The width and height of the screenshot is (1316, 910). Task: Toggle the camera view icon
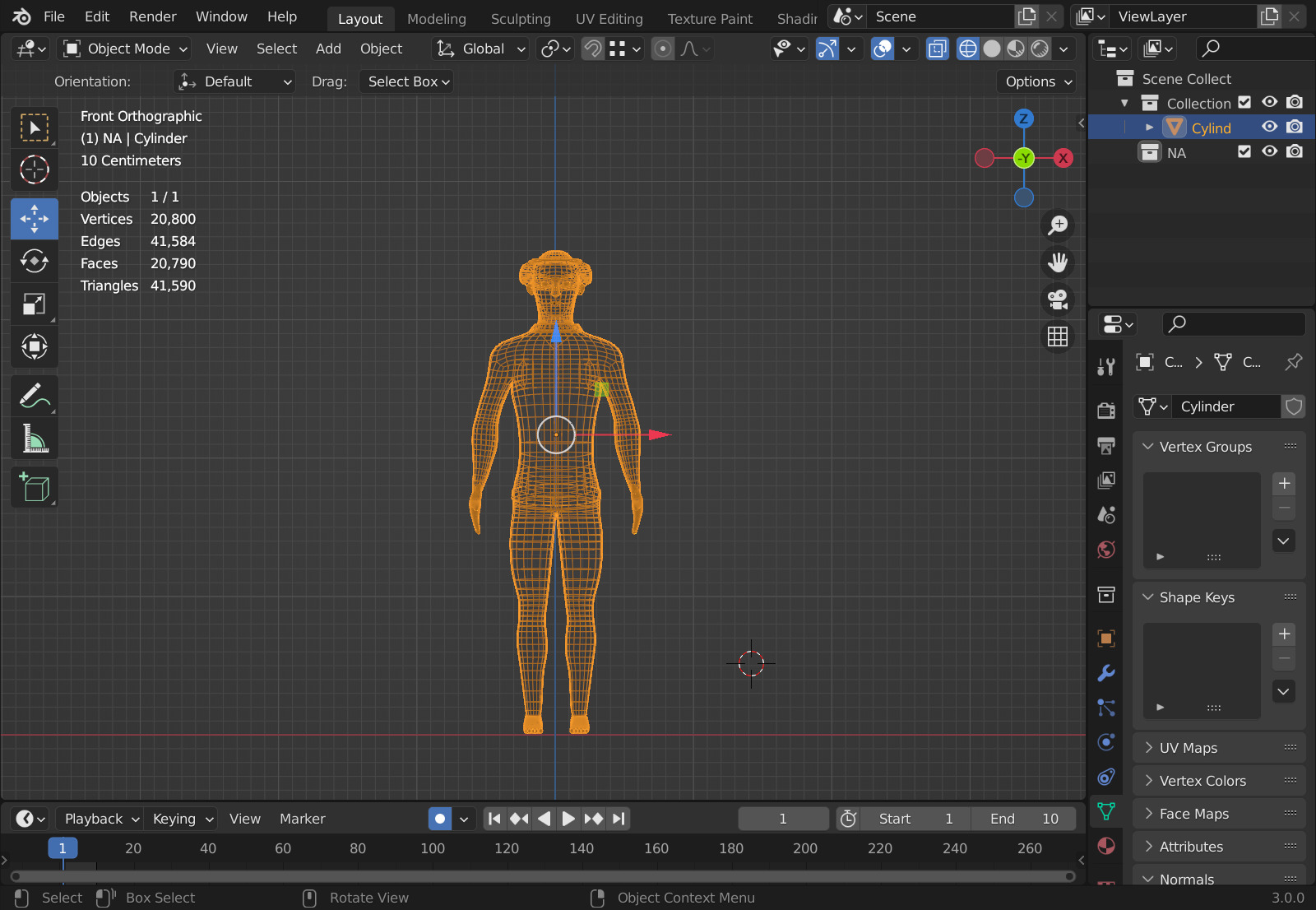point(1058,299)
